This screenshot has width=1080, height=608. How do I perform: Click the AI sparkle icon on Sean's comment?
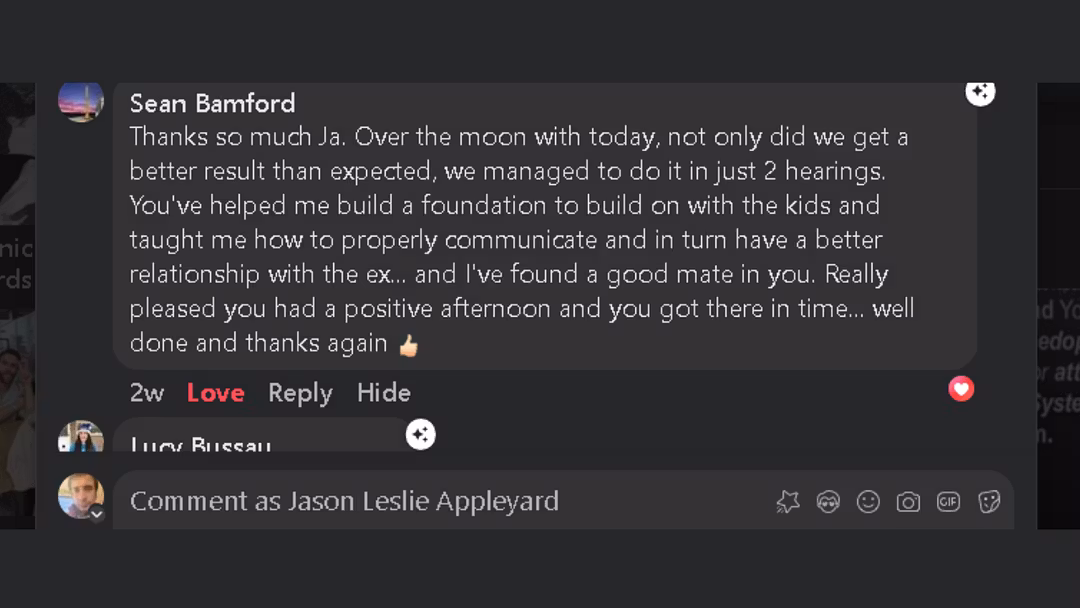[980, 93]
